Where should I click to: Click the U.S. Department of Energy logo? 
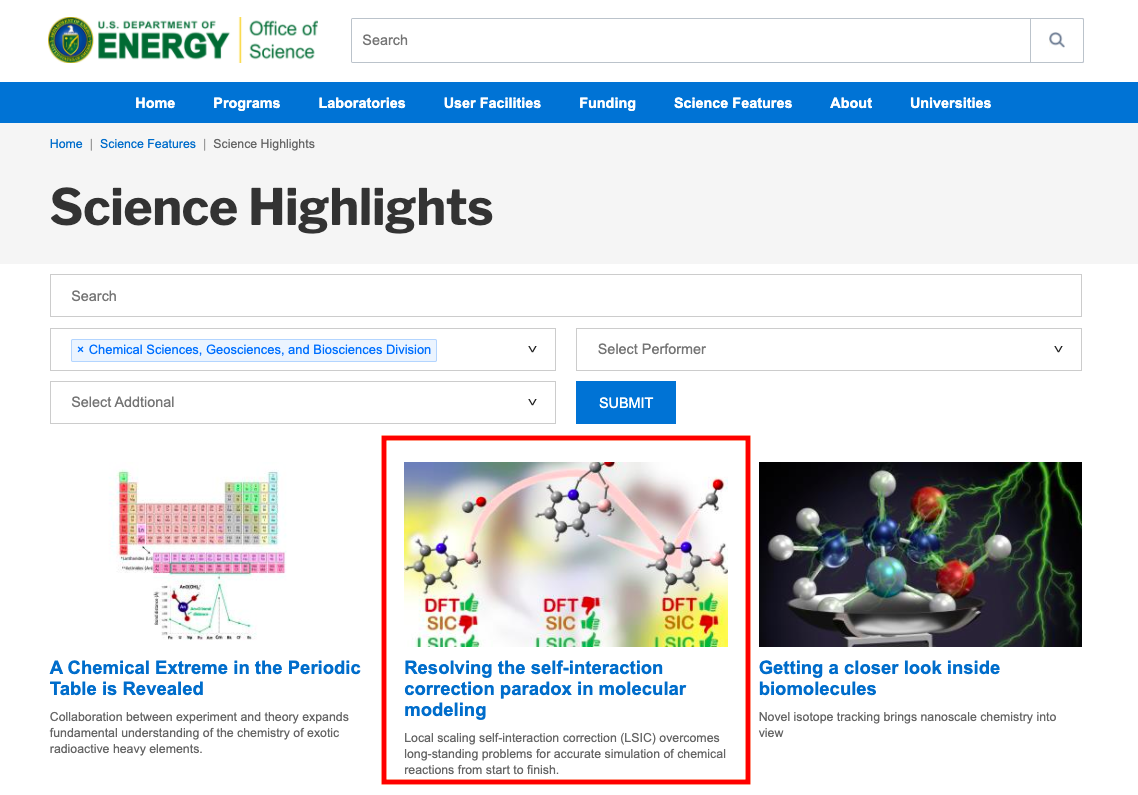[x=139, y=40]
